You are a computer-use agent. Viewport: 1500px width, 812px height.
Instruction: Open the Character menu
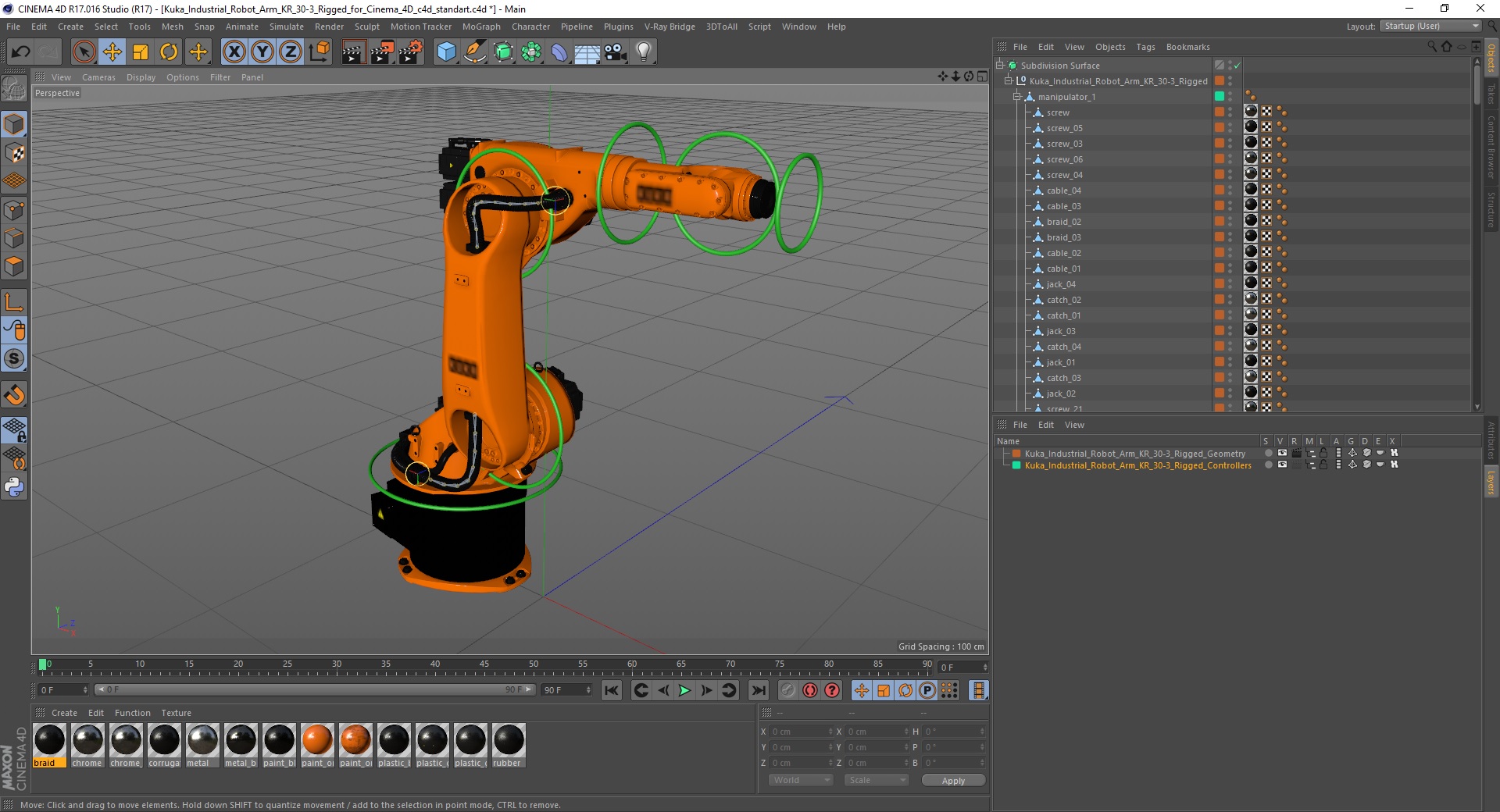coord(530,27)
